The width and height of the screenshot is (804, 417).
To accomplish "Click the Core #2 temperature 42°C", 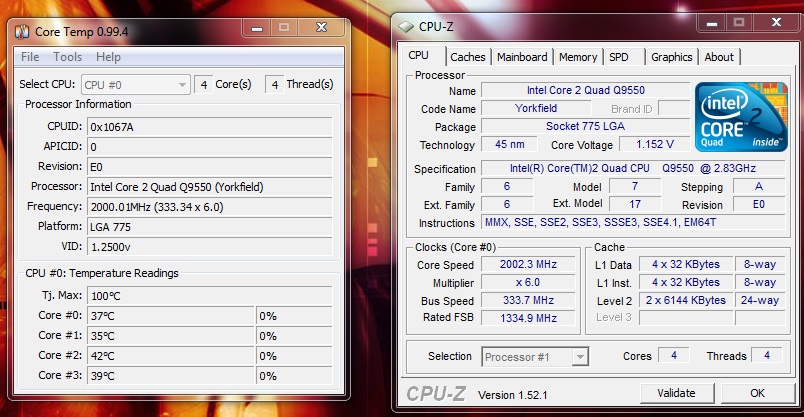I will click(x=171, y=356).
